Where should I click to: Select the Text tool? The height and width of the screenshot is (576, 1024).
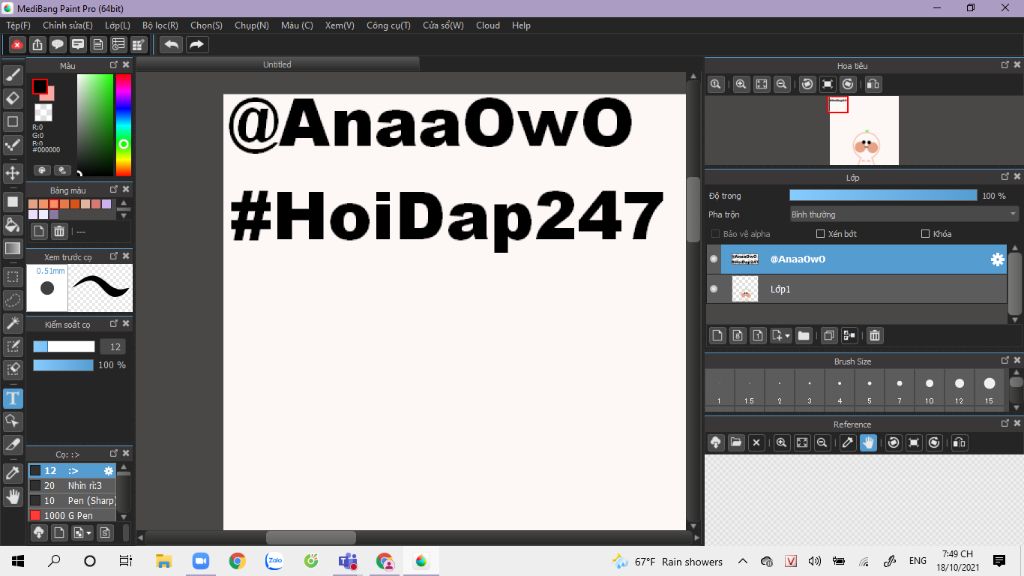(12, 398)
